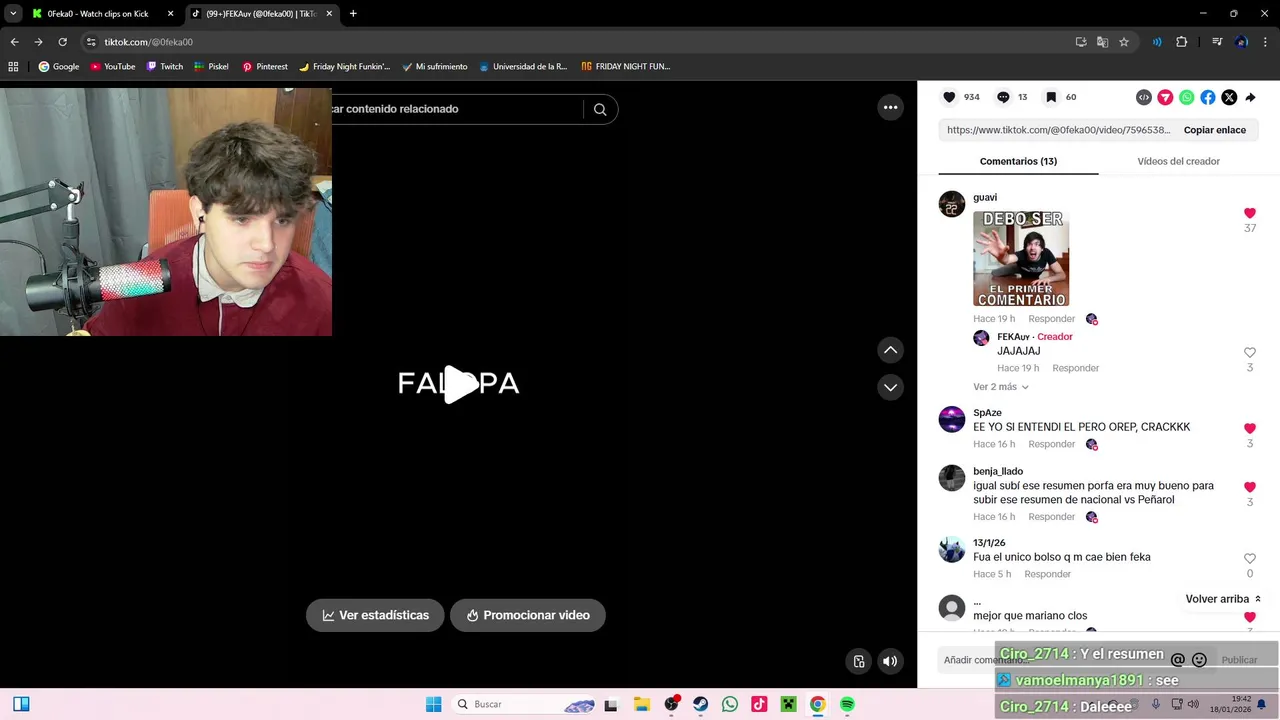Open the video three-dots options menu
1280x720 pixels.
[x=890, y=107]
